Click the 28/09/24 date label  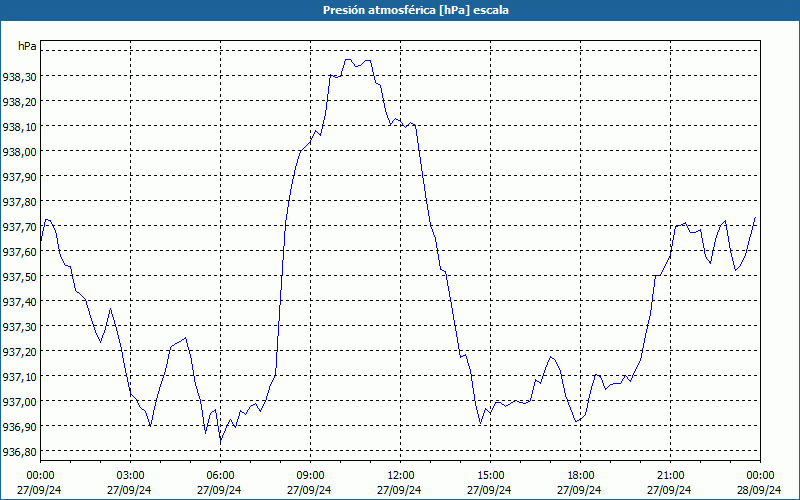760,490
